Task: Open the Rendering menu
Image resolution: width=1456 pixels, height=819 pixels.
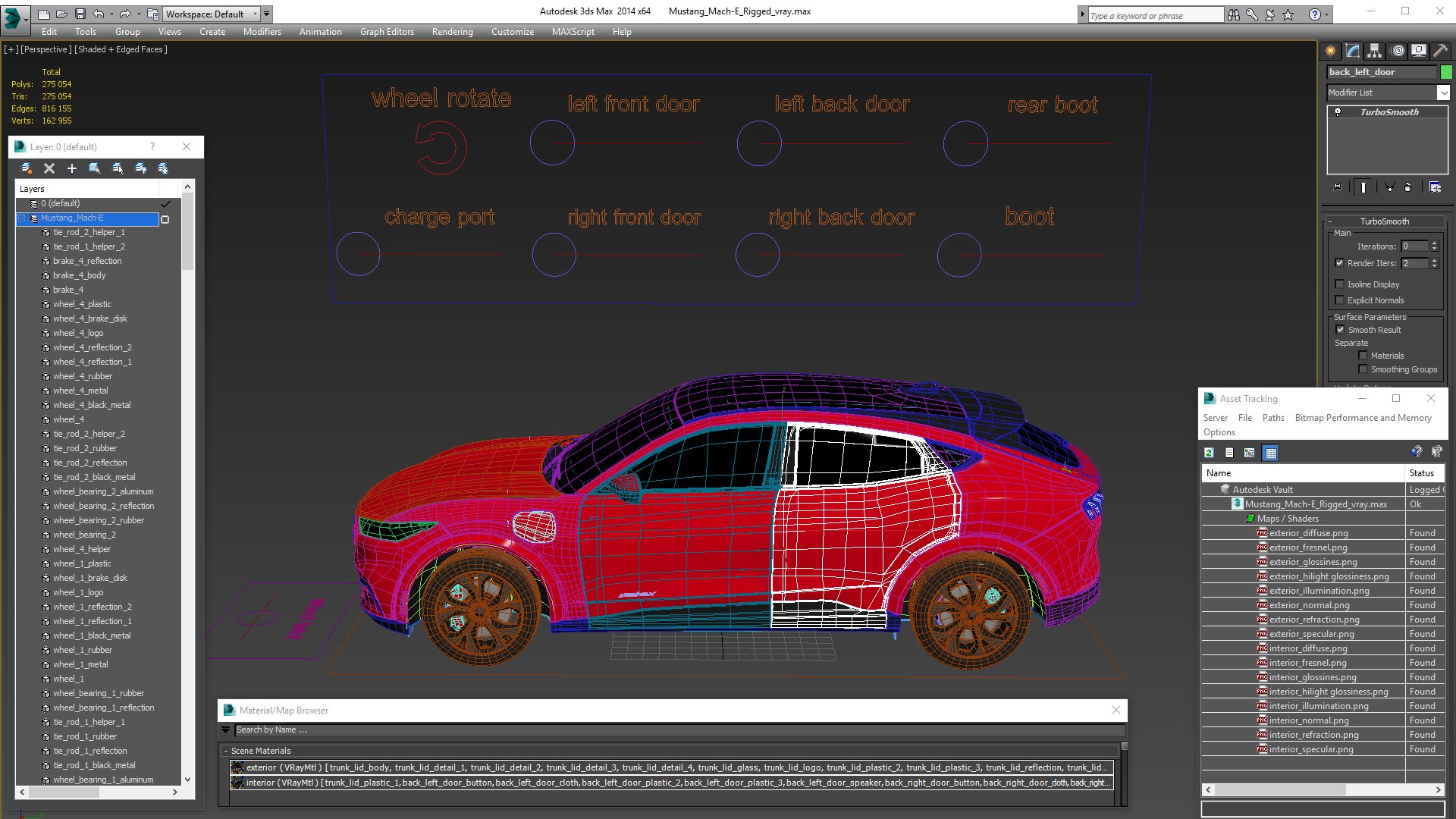Action: [x=452, y=32]
